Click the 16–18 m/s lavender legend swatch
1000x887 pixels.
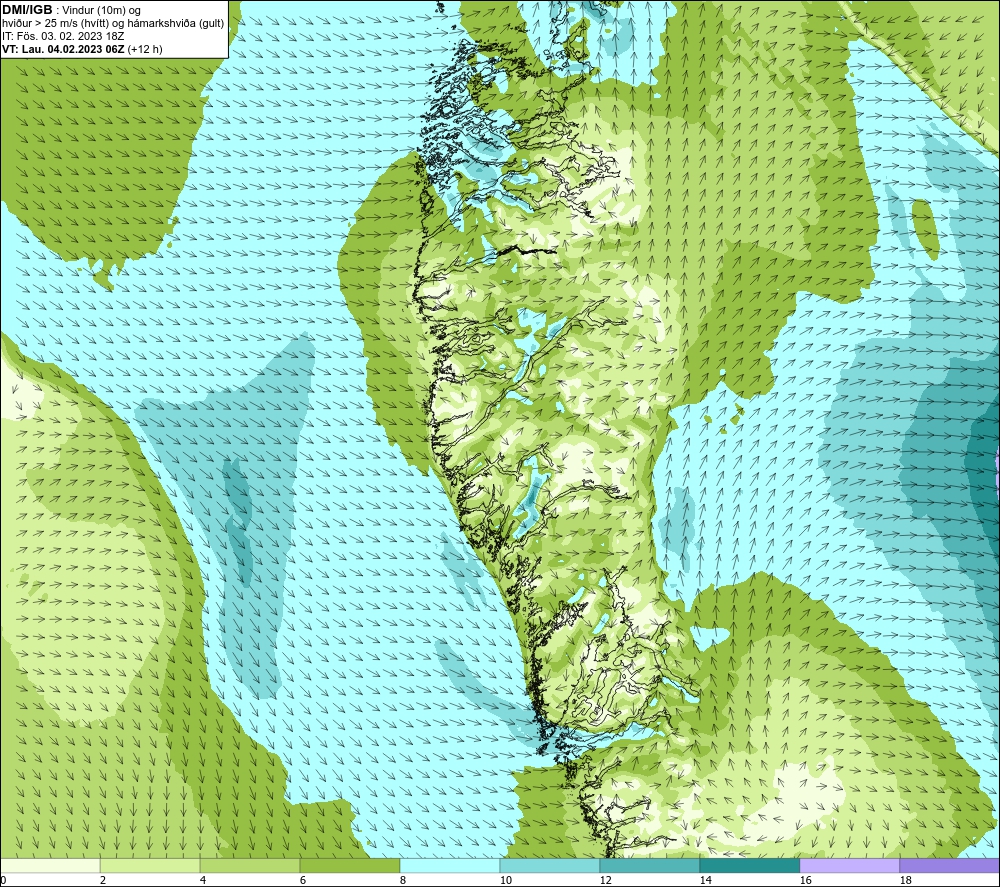[x=849, y=866]
